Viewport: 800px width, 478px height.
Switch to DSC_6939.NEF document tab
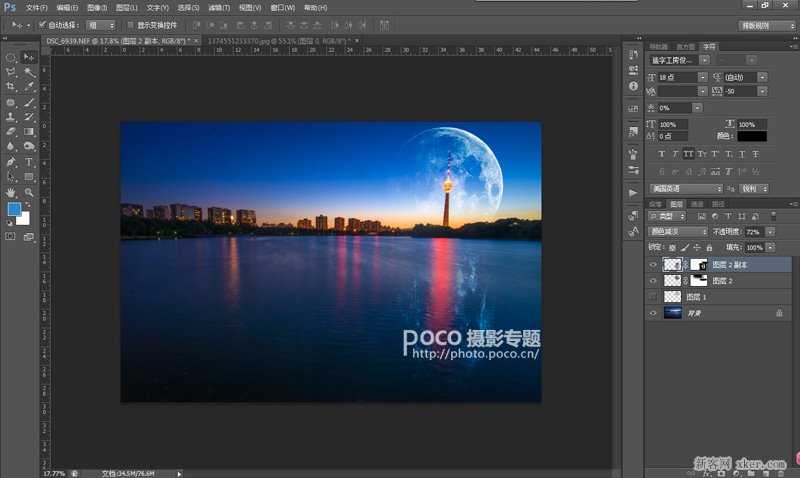point(118,40)
